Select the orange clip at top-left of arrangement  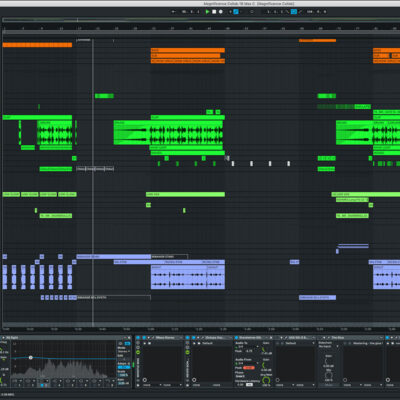pyautogui.click(x=37, y=45)
